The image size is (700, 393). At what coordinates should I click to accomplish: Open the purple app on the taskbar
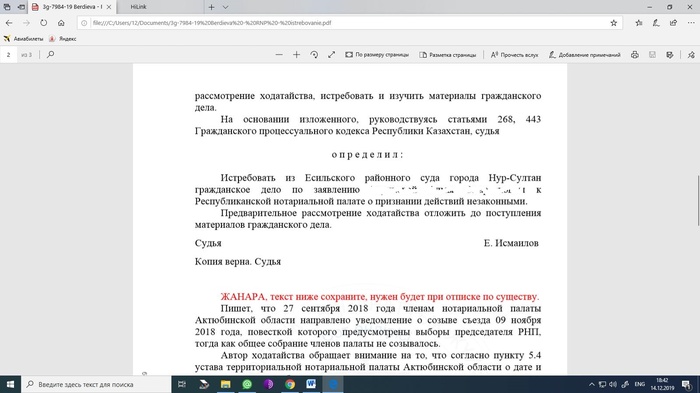pyautogui.click(x=268, y=384)
